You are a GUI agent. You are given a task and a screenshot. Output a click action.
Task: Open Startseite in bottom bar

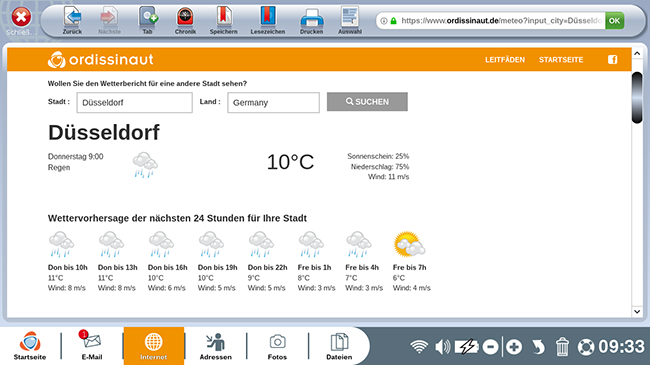[x=30, y=346]
